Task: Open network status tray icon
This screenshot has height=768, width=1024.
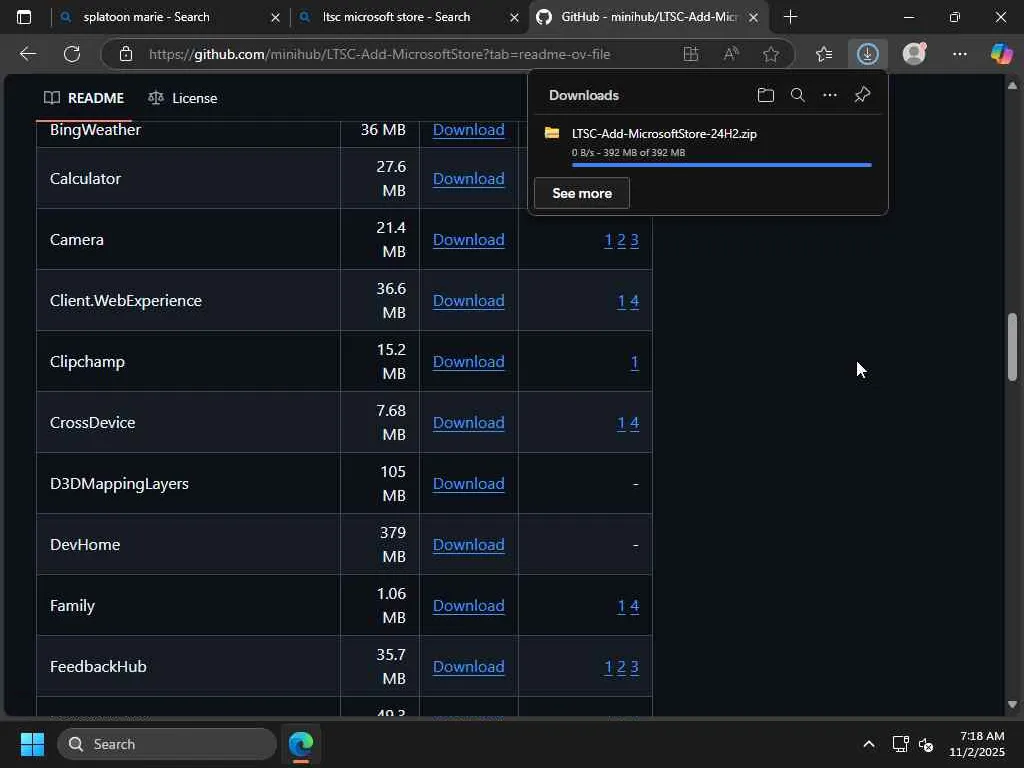Action: point(901,744)
